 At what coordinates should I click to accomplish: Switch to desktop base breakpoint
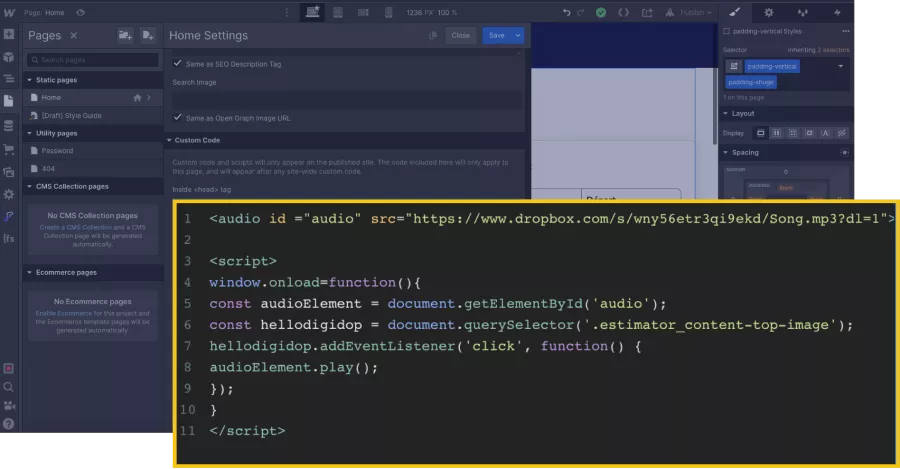point(312,12)
